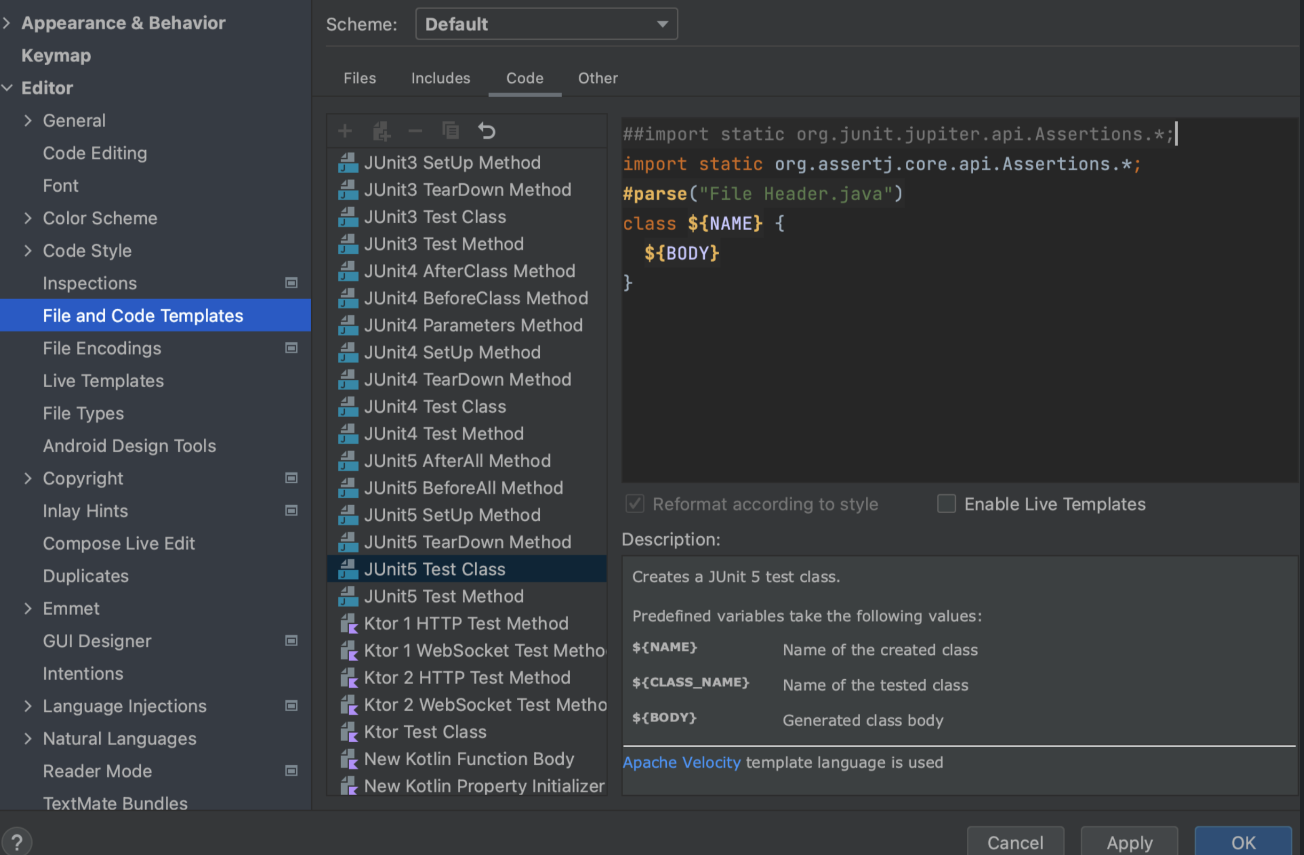Select Ktor 2 WebSocket Test Method template

click(467, 705)
